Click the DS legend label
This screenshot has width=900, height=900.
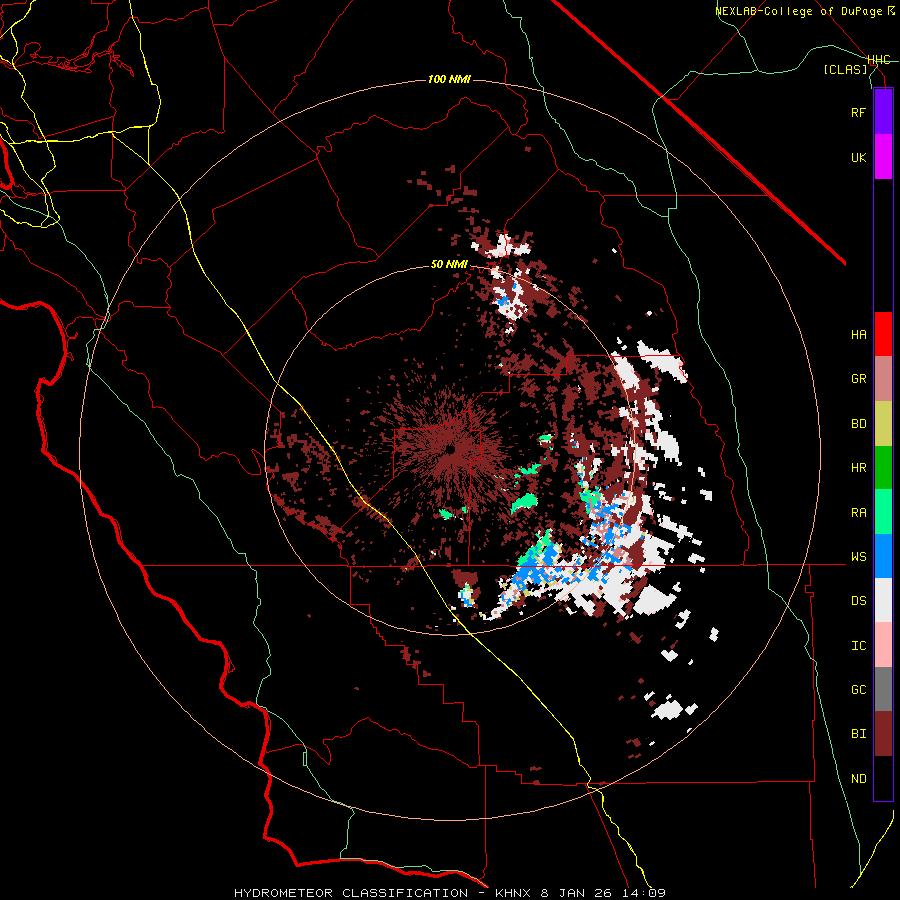point(858,601)
